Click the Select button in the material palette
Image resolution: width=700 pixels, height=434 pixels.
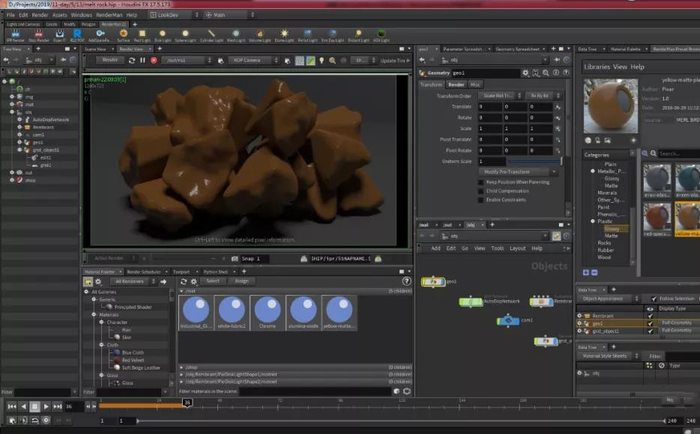pyautogui.click(x=213, y=281)
